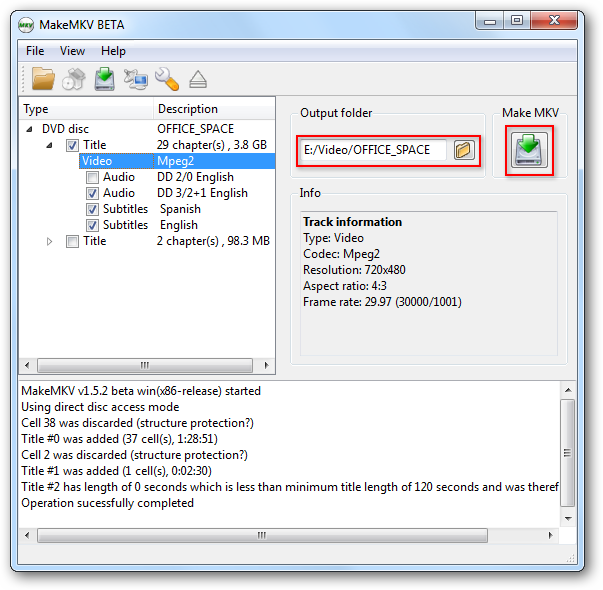Click 'OFFICE_SPACE' description text
This screenshot has height=590, width=603.
tap(195, 129)
